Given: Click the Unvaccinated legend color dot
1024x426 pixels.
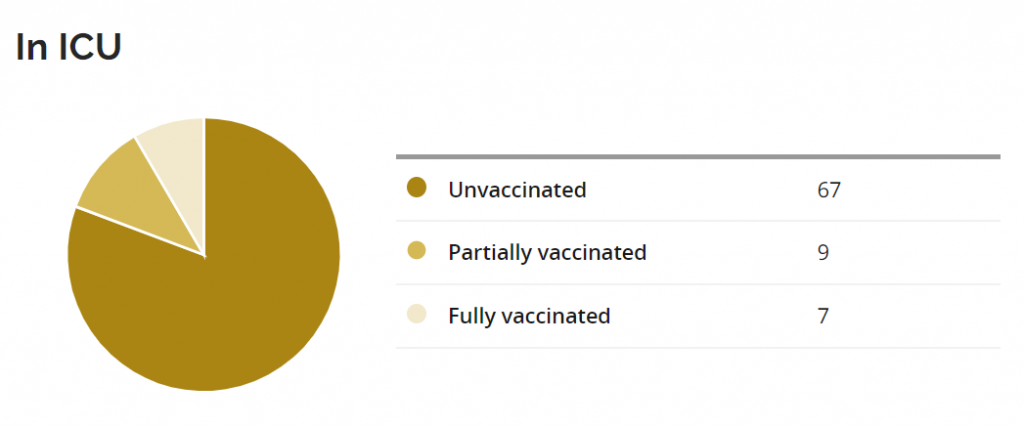Looking at the screenshot, I should pos(417,187).
